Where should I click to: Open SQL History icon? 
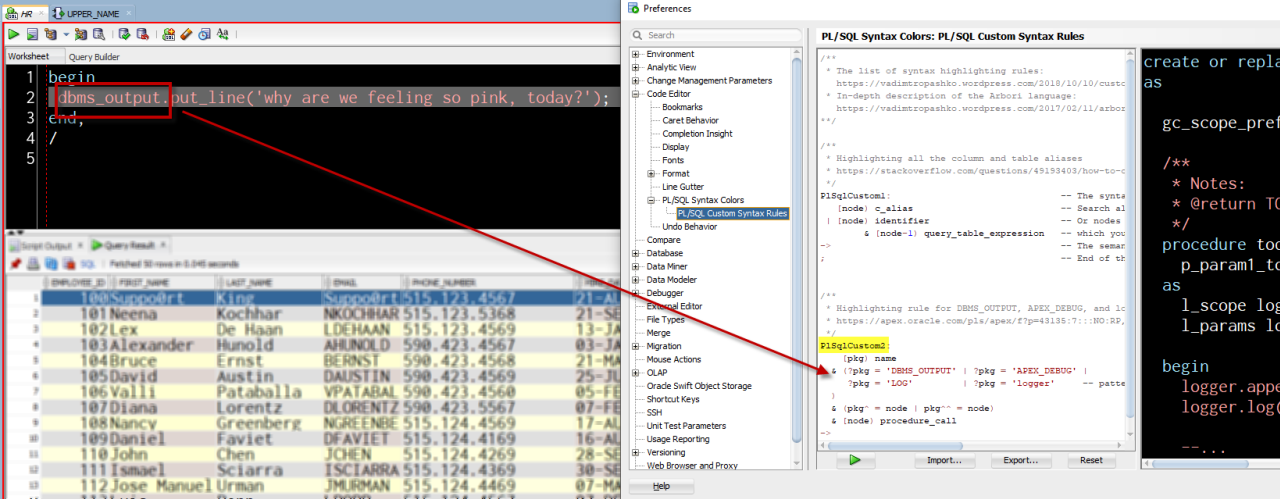tap(204, 34)
